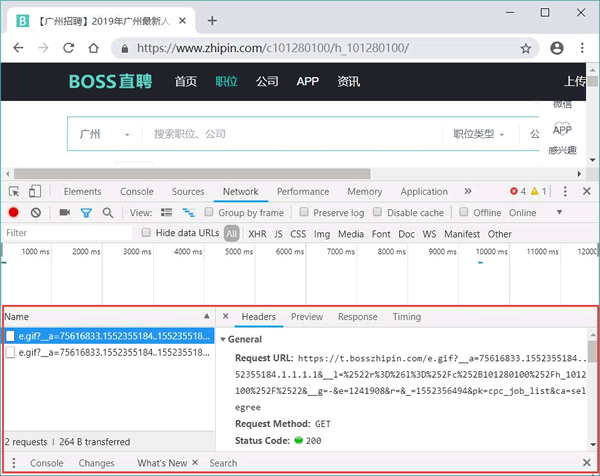The image size is (600, 476).
Task: Close the request details pane
Action: 225,316
